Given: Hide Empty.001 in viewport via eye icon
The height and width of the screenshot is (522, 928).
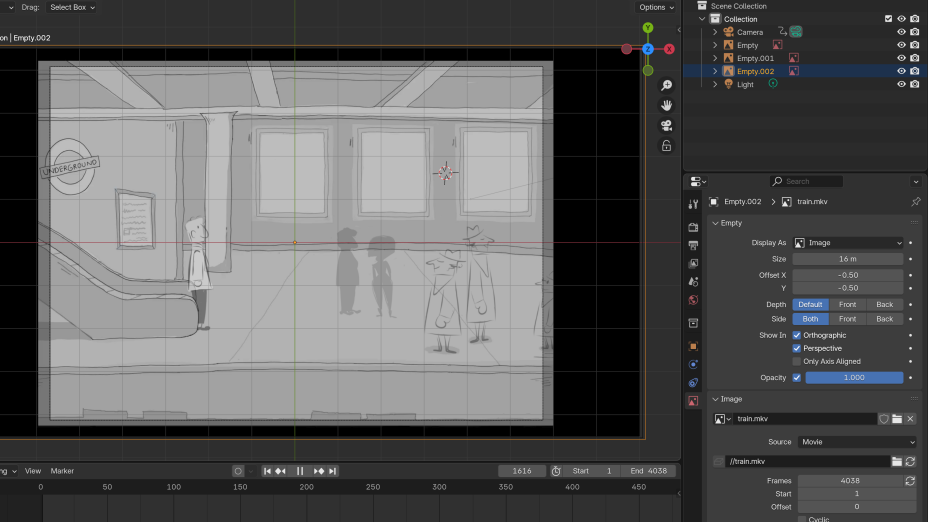Looking at the screenshot, I should (x=901, y=58).
